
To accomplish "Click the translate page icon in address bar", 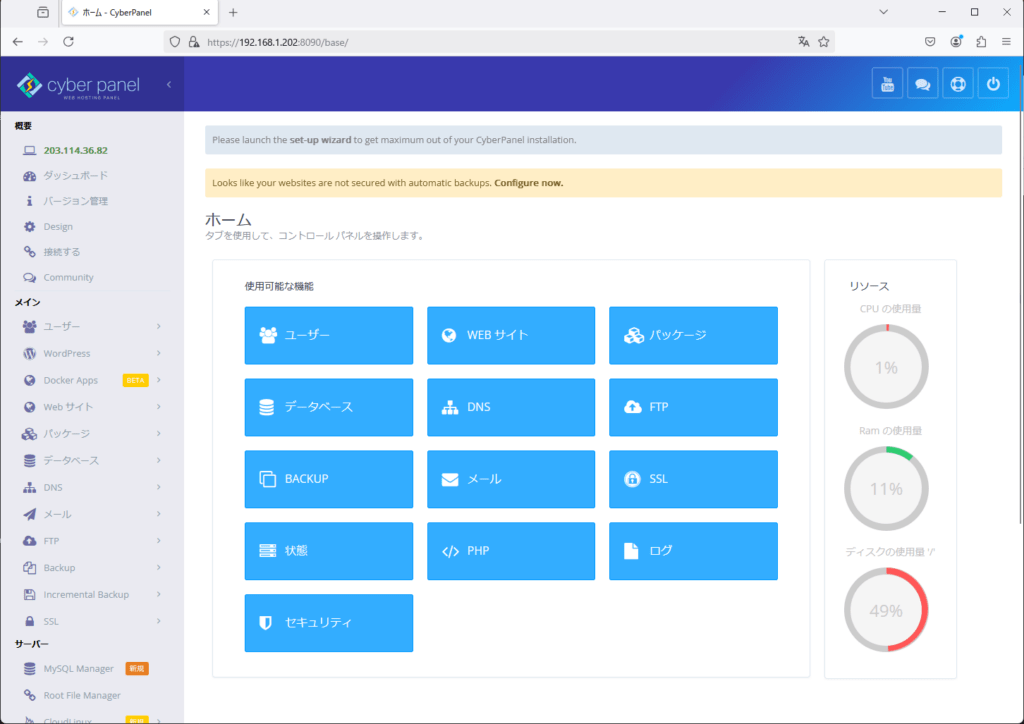I will coord(803,41).
